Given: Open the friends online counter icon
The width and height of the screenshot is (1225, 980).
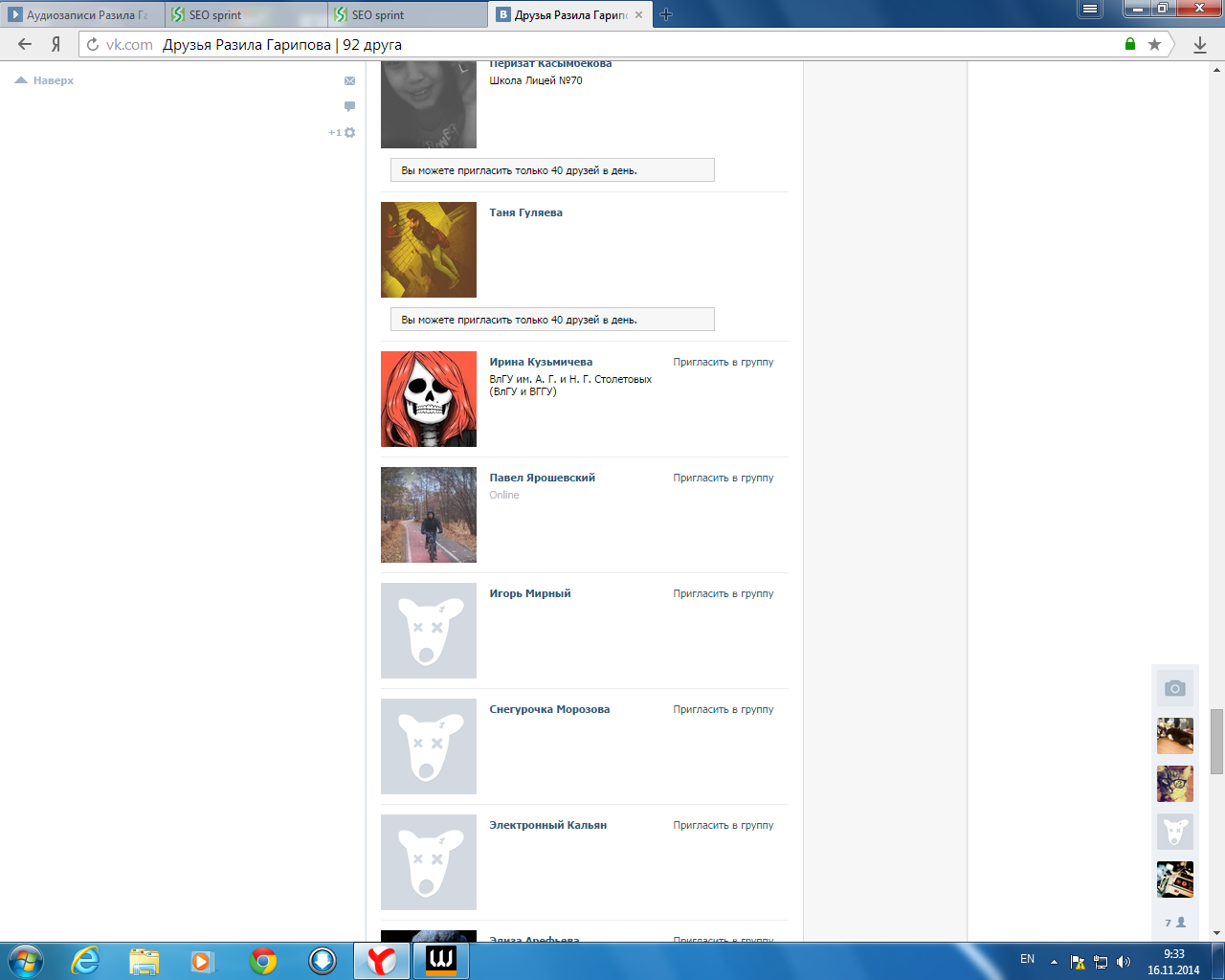Looking at the screenshot, I should pyautogui.click(x=1175, y=923).
